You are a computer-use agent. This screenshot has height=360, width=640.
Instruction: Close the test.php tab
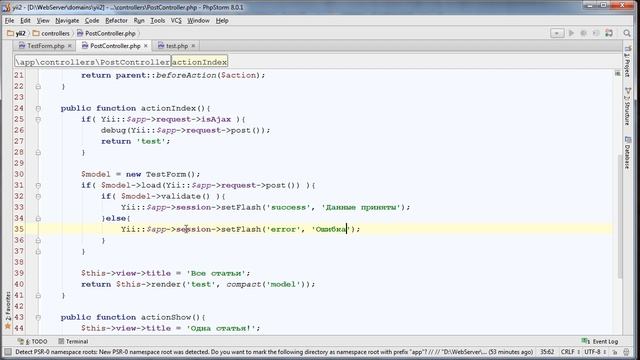coord(193,46)
